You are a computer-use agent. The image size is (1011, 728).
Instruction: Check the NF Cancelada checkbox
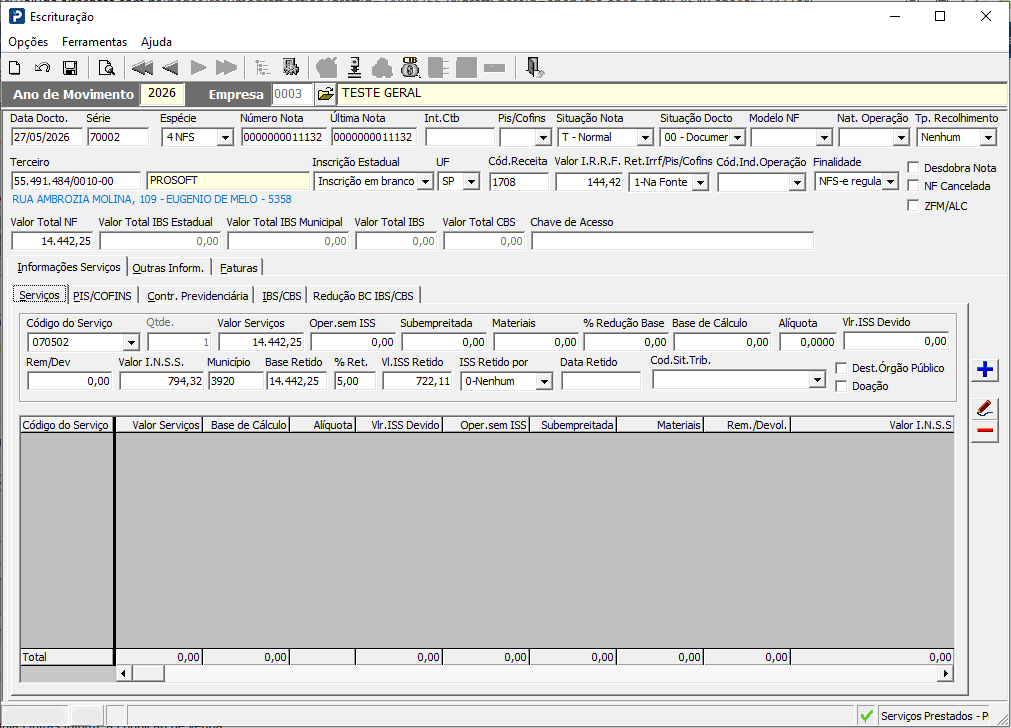coord(913,186)
